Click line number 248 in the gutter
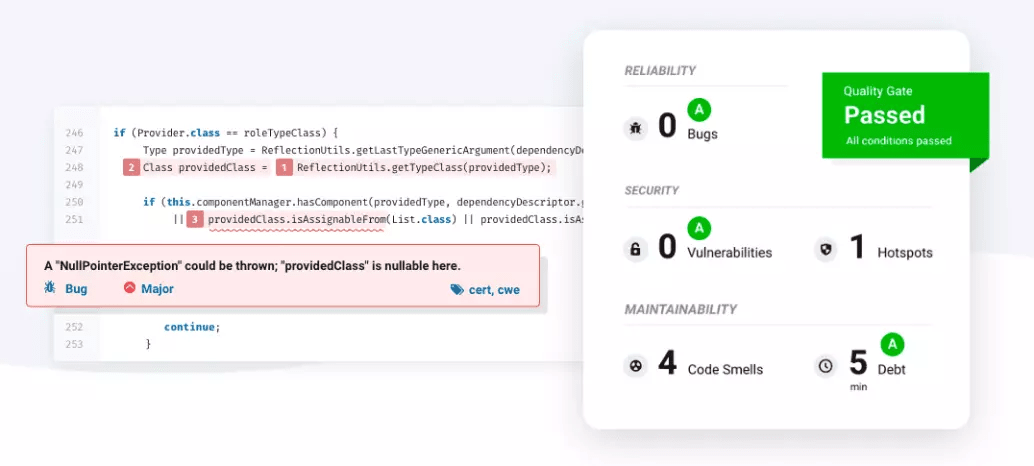This screenshot has height=466, width=1034. pyautogui.click(x=74, y=167)
